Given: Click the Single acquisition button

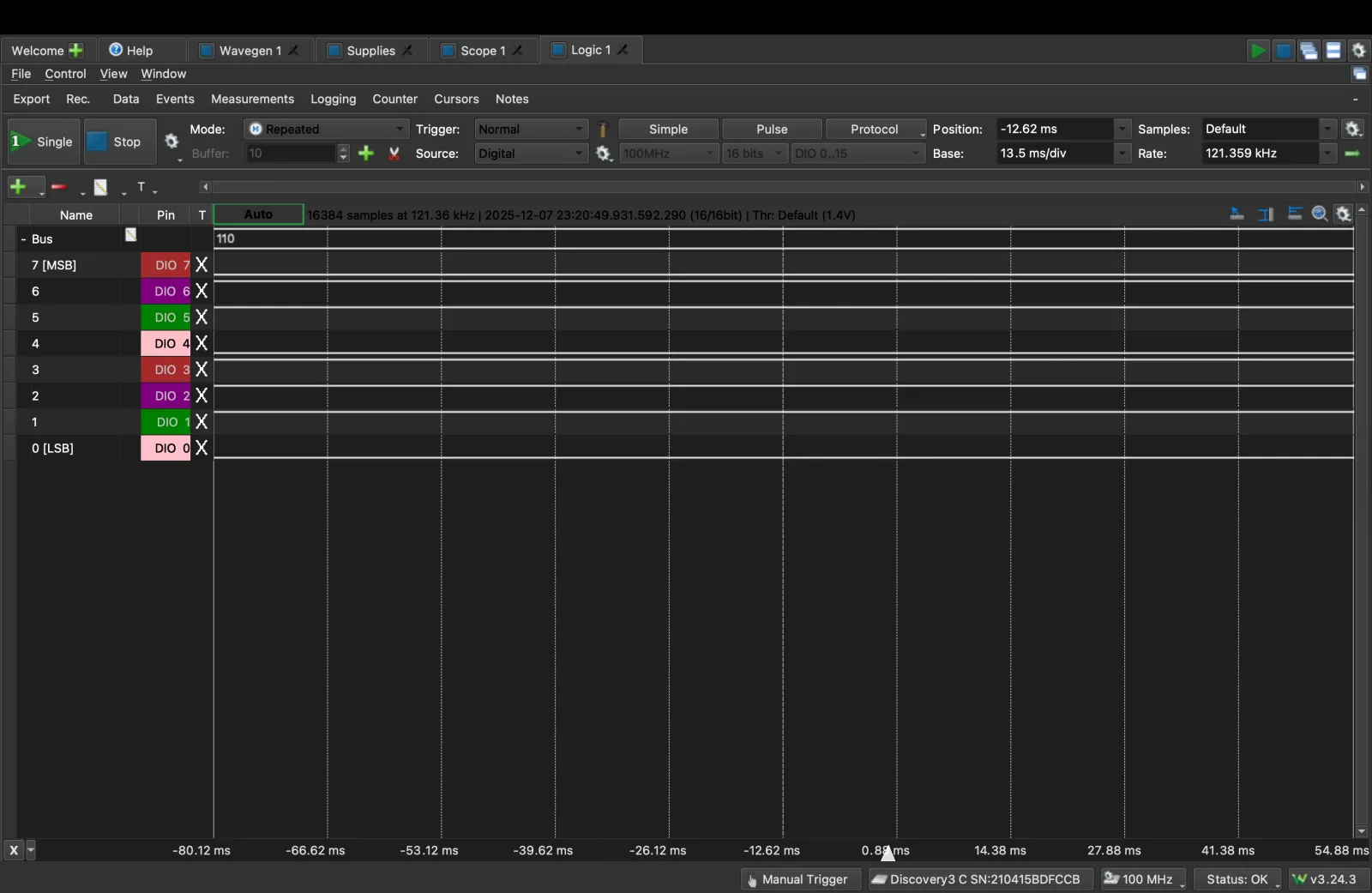Looking at the screenshot, I should (43, 142).
